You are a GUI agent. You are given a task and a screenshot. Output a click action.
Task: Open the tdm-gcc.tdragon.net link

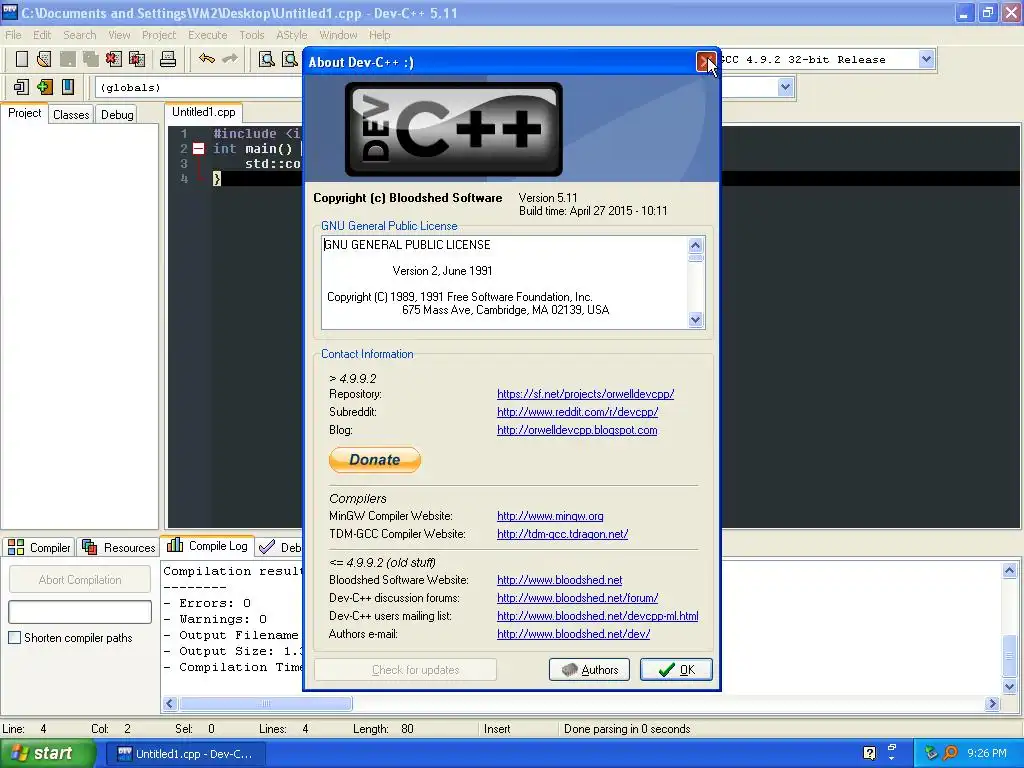[562, 534]
